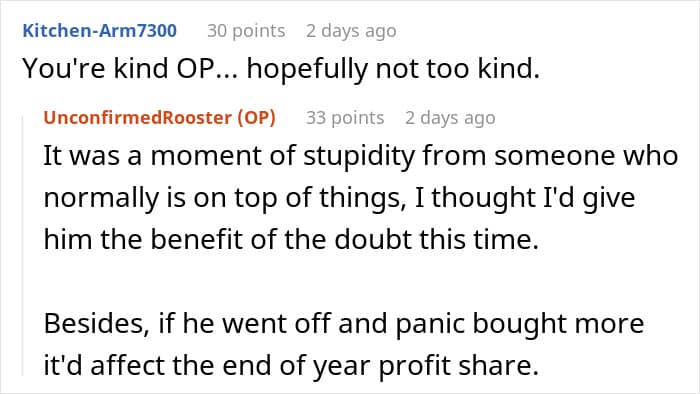Click the (OP) tag beside UnconfirmedRooster
The height and width of the screenshot is (394, 700).
coord(256,117)
